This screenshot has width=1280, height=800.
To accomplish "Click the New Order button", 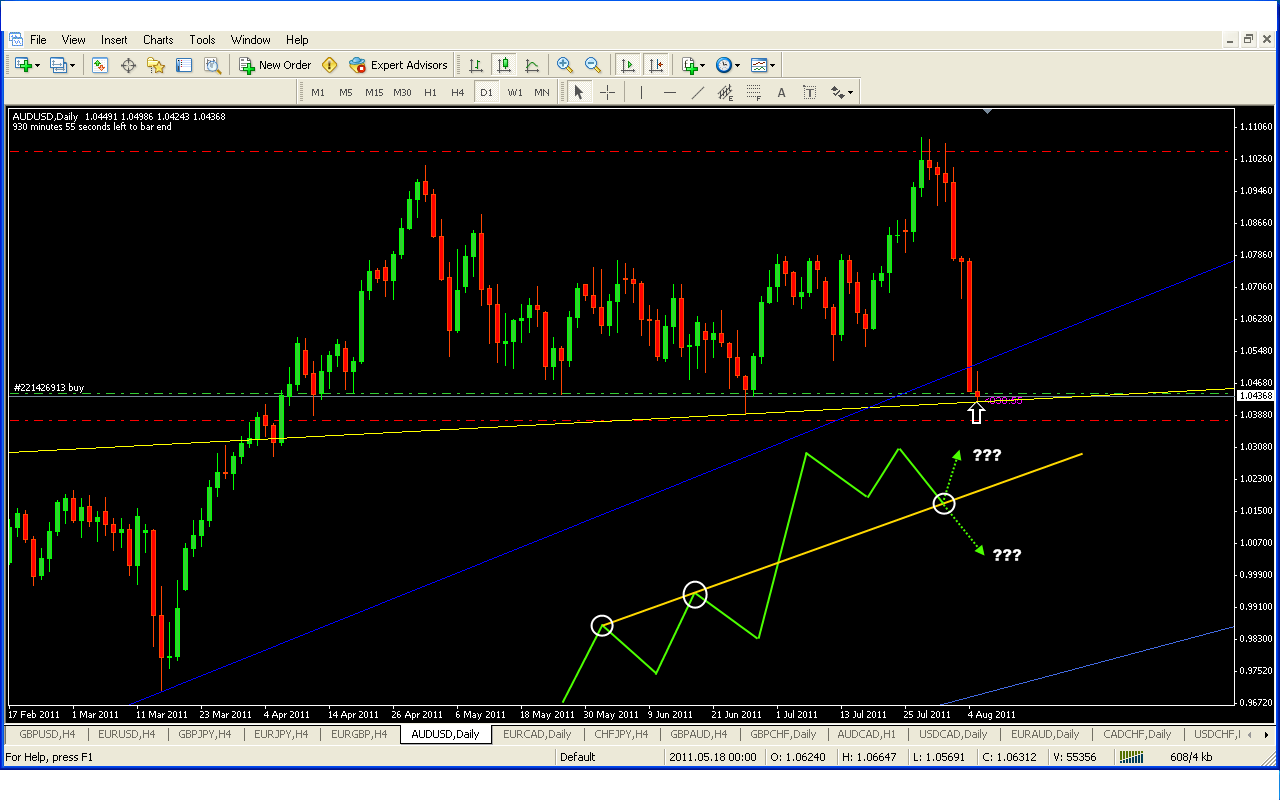I will coord(275,65).
